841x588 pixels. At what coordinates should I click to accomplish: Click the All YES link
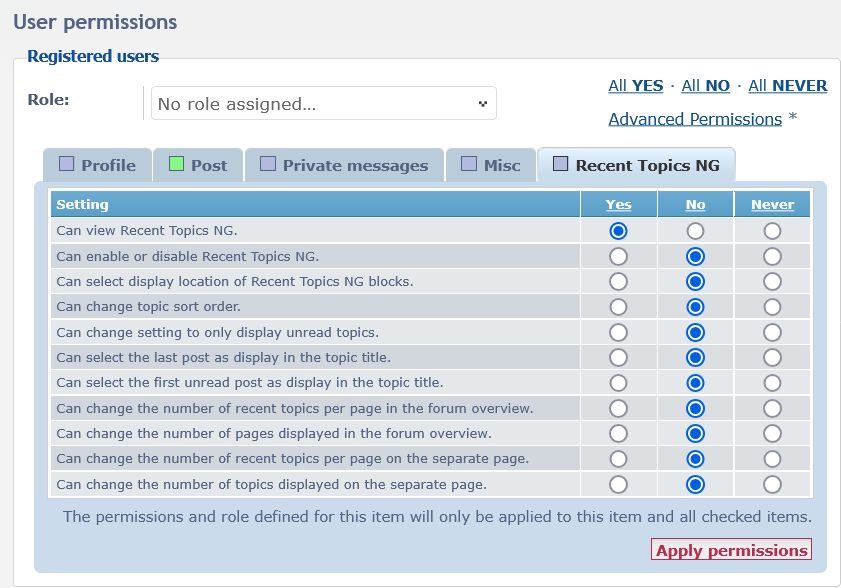pos(636,86)
